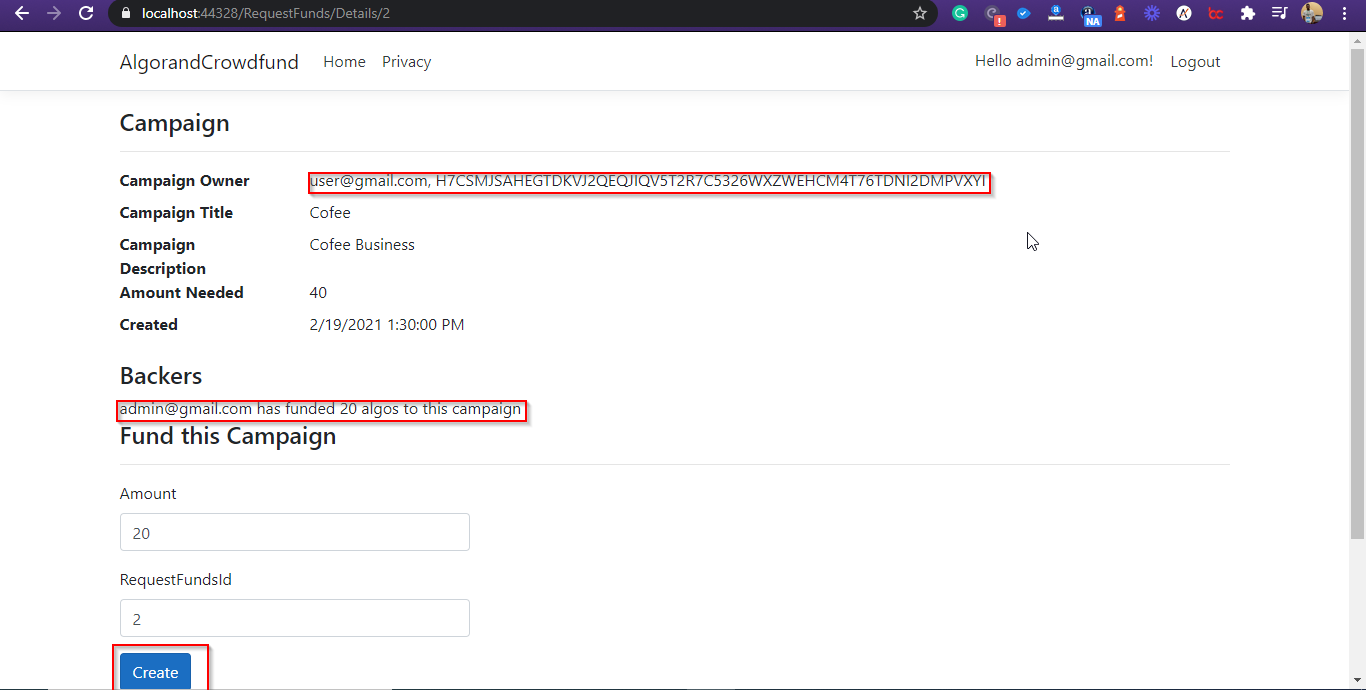Click the URL address bar
1366x690 pixels.
coord(500,14)
